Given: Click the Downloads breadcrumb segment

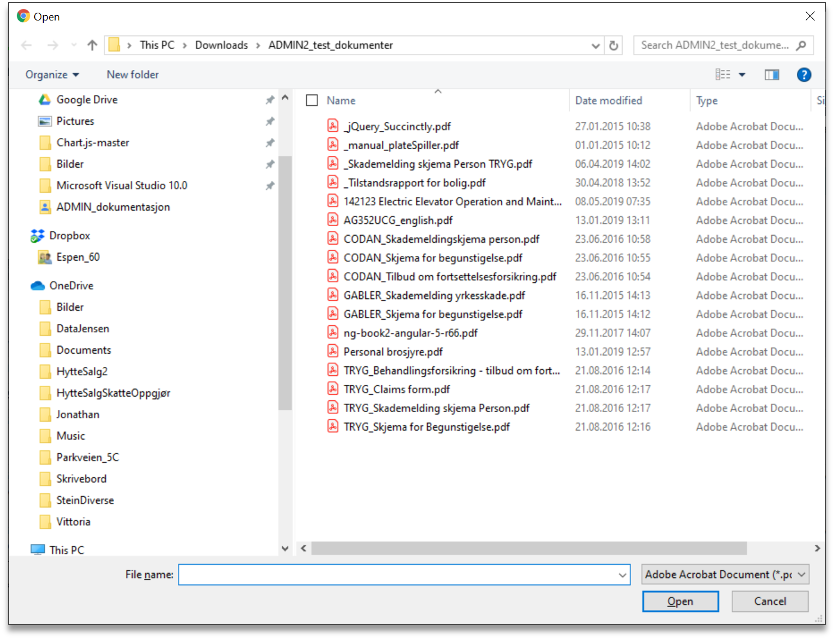Looking at the screenshot, I should tap(221, 45).
